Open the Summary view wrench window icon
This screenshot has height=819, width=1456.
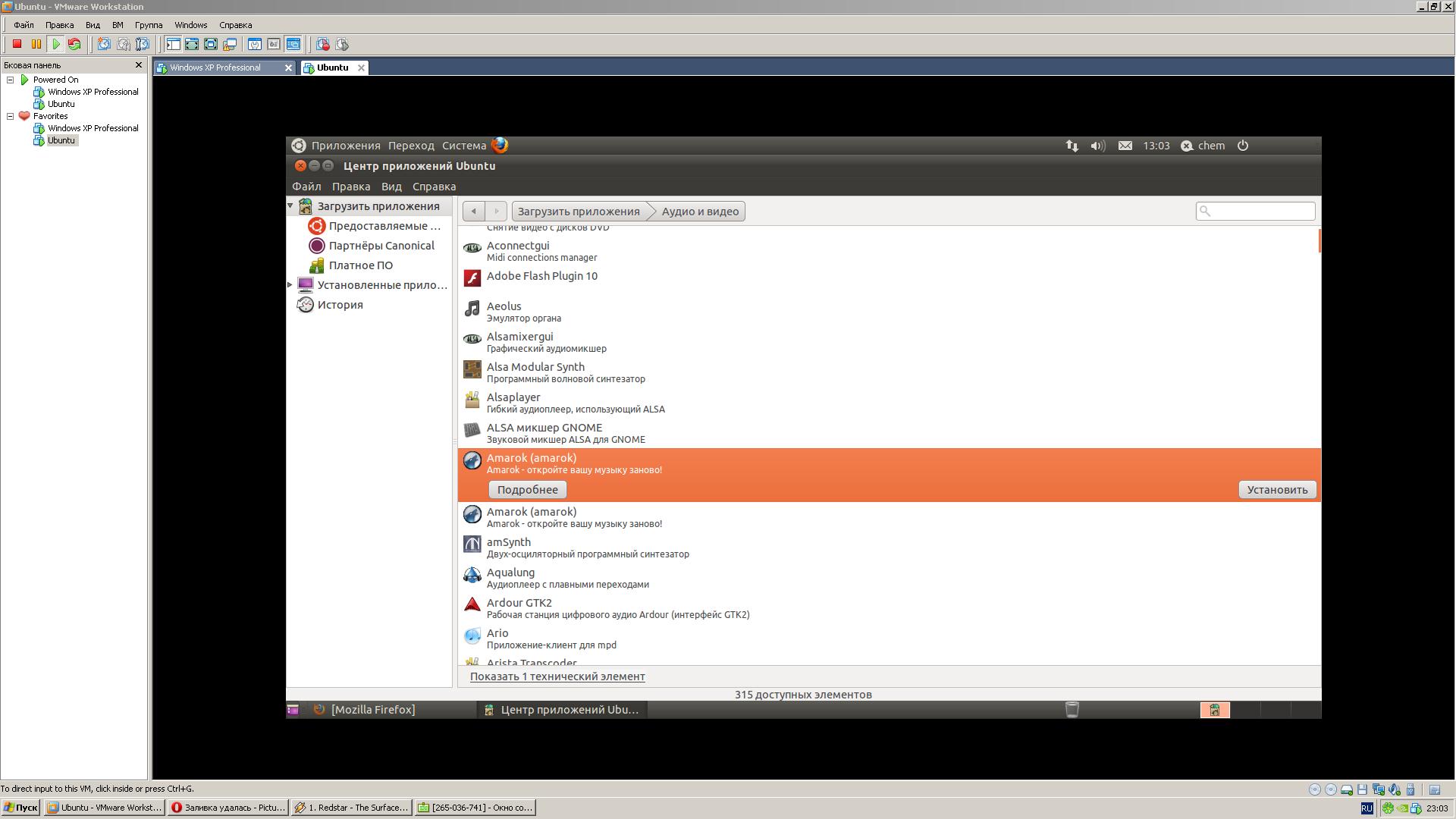point(255,45)
